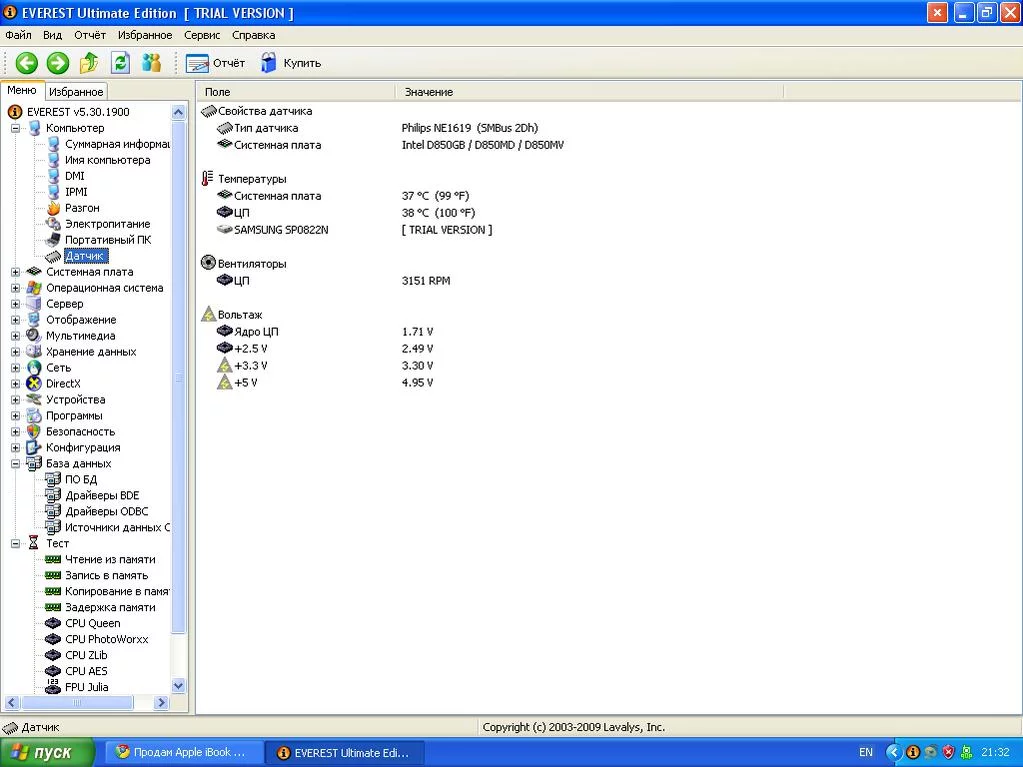Image resolution: width=1023 pixels, height=767 pixels.
Task: Expand the DirectX tree node
Action: pyautogui.click(x=16, y=384)
